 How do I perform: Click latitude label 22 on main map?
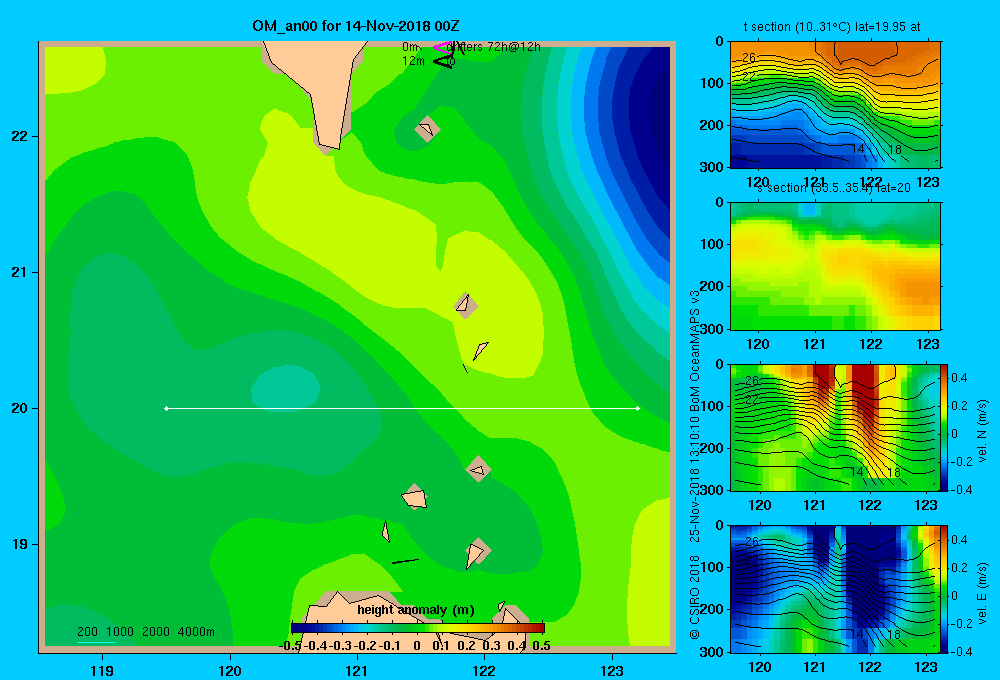point(20,136)
